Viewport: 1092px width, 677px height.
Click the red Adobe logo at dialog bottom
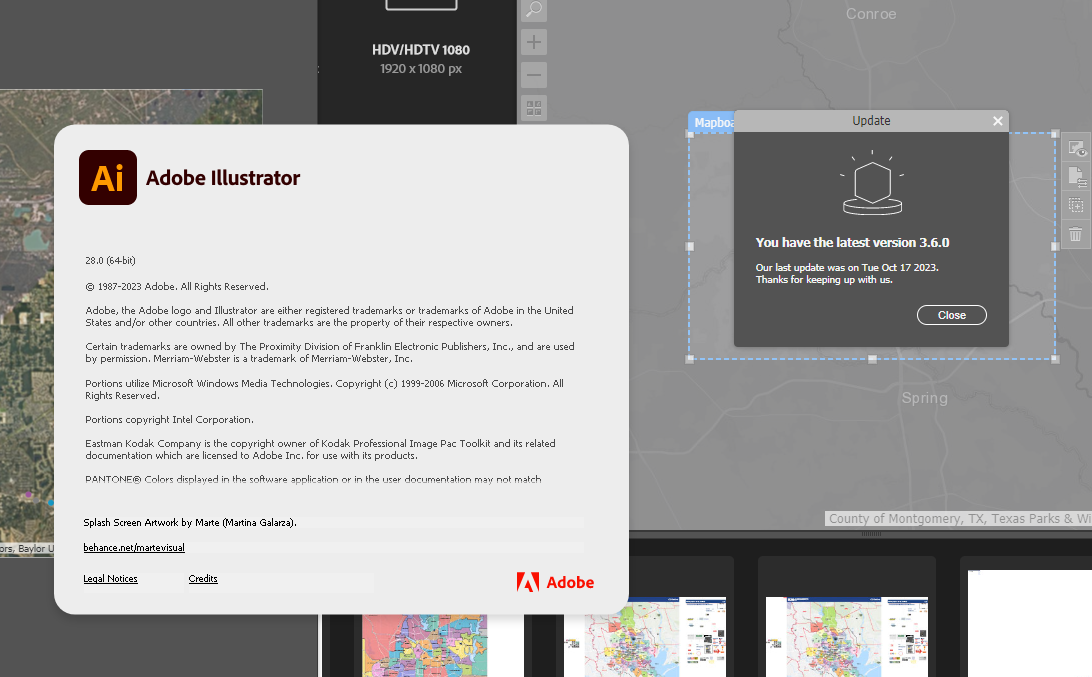(555, 581)
